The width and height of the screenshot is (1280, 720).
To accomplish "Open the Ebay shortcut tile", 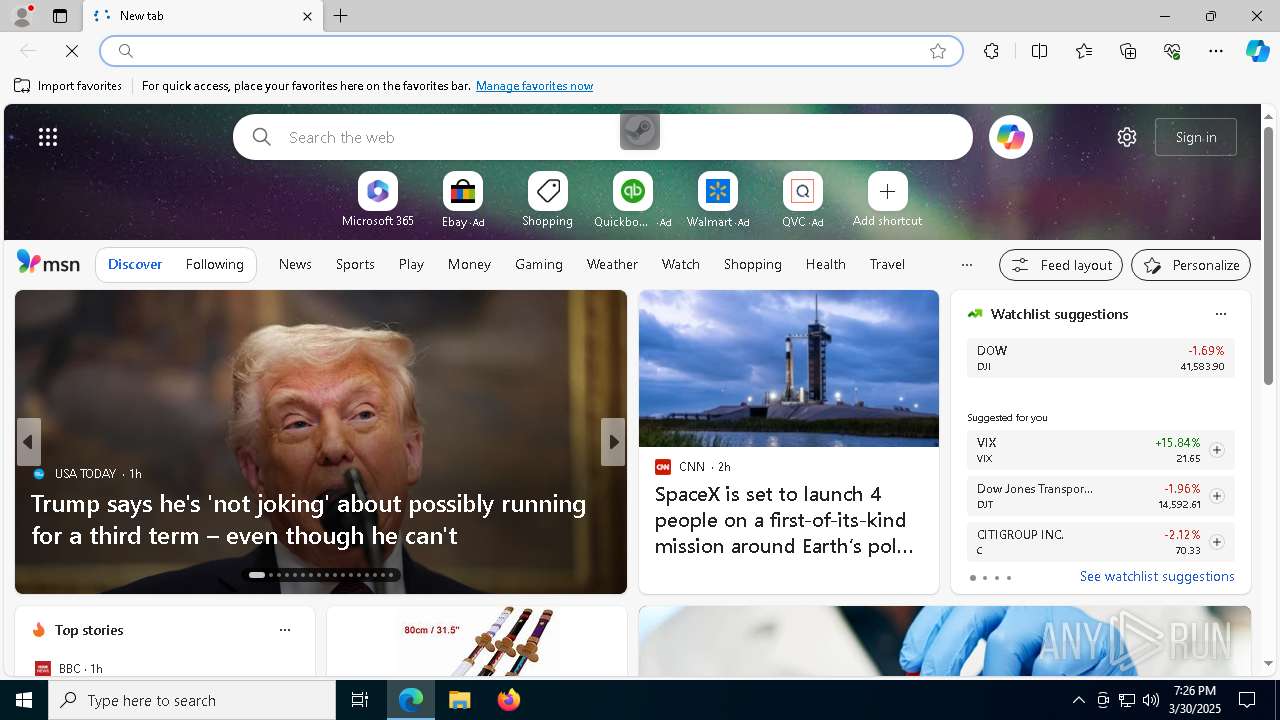I will point(463,200).
